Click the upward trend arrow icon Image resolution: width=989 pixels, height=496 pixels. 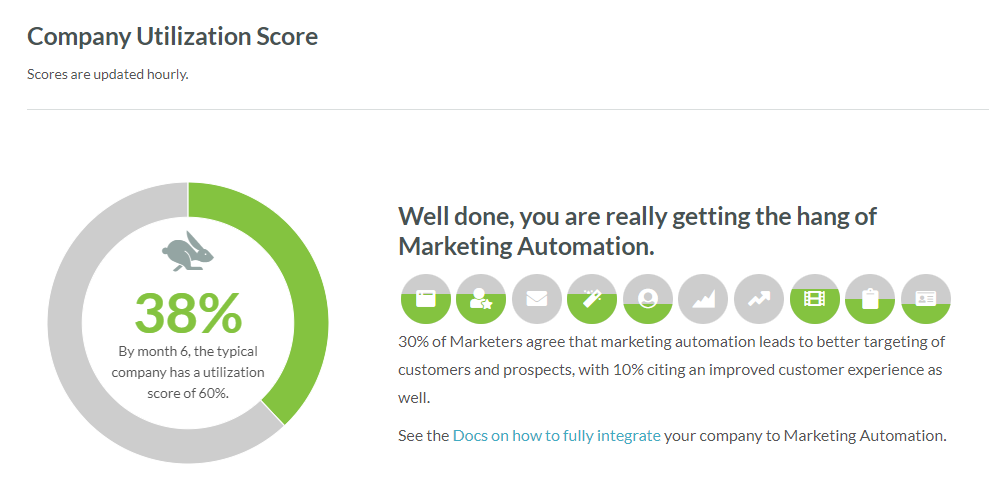pos(759,299)
